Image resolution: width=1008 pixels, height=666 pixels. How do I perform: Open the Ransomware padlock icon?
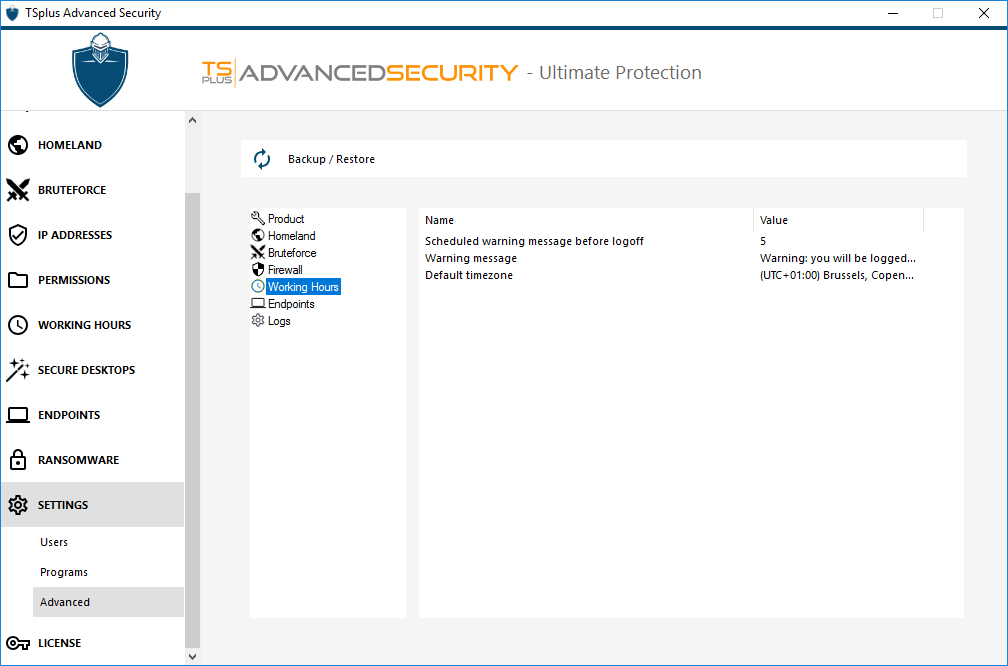(x=17, y=460)
